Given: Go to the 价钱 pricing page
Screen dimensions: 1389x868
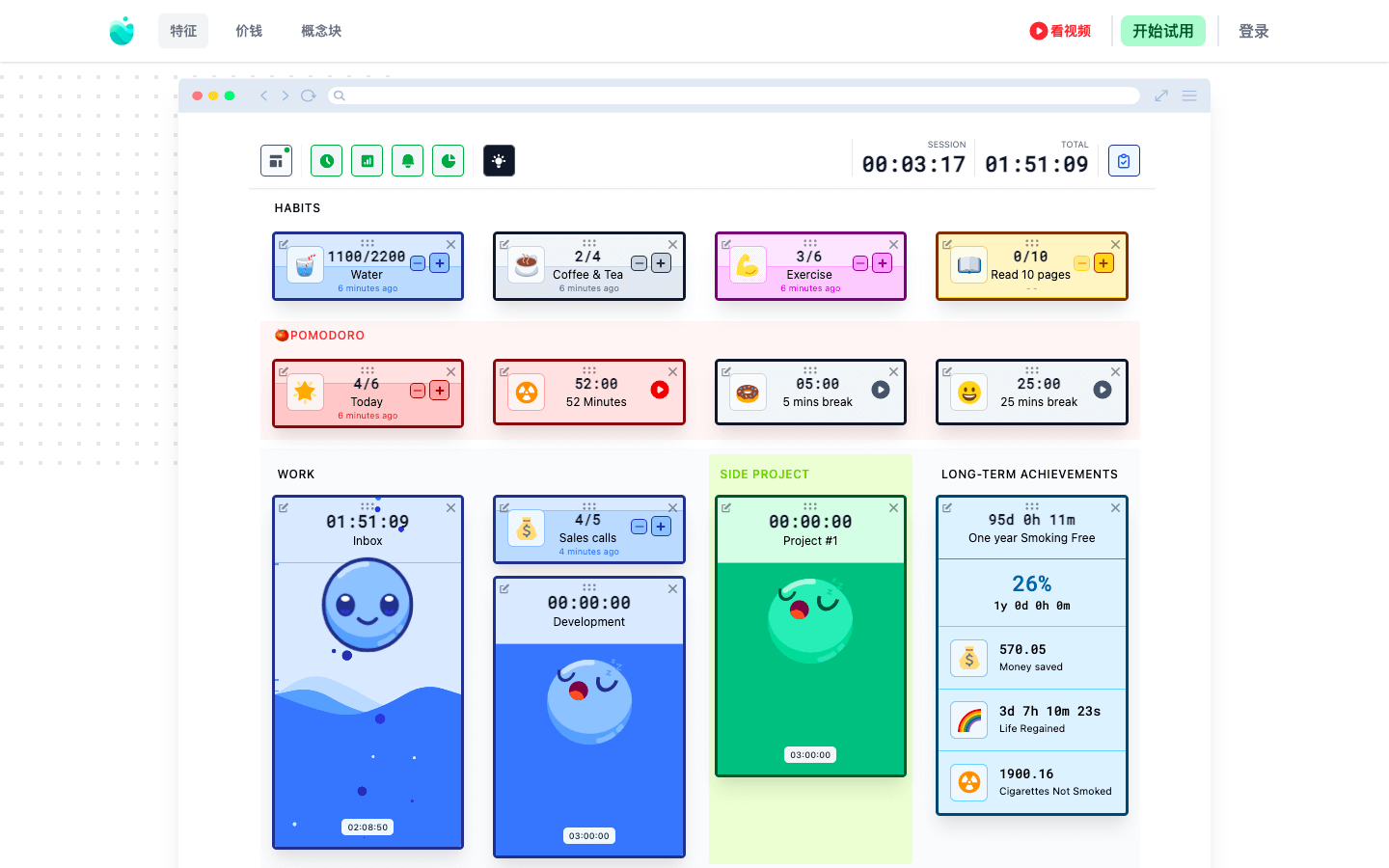Looking at the screenshot, I should 249,31.
